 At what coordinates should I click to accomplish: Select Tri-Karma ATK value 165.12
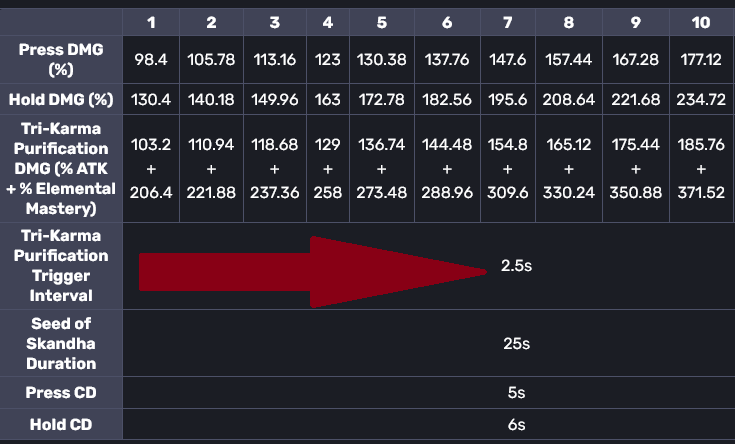(x=569, y=144)
